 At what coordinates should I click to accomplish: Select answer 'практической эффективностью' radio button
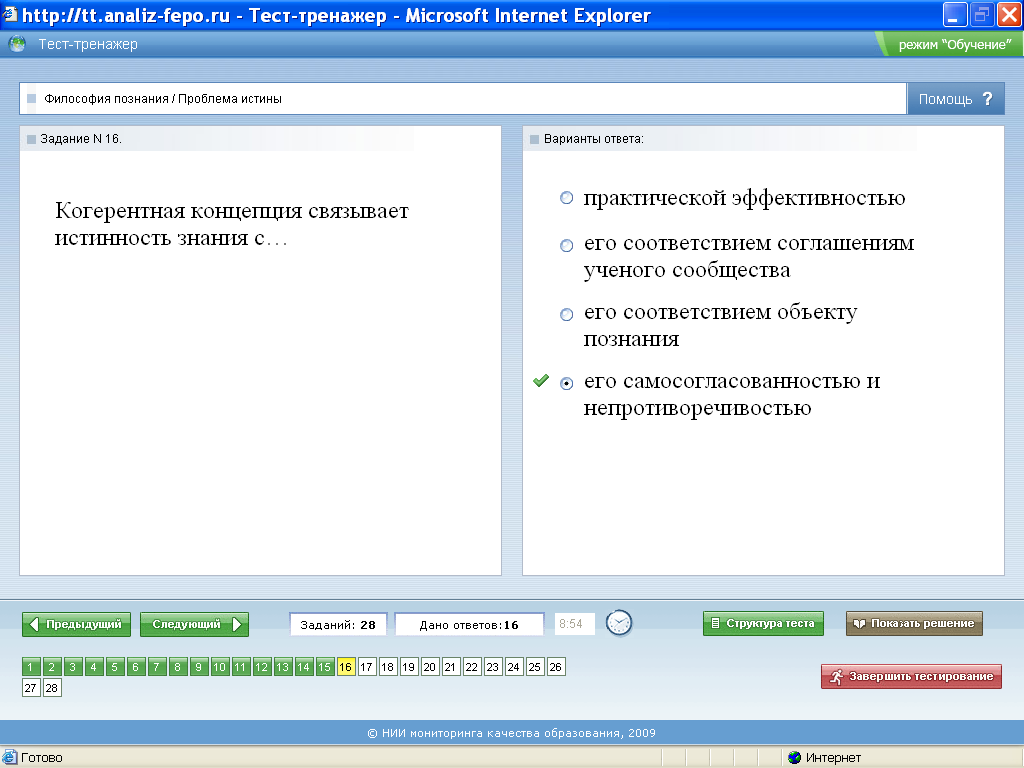click(566, 198)
